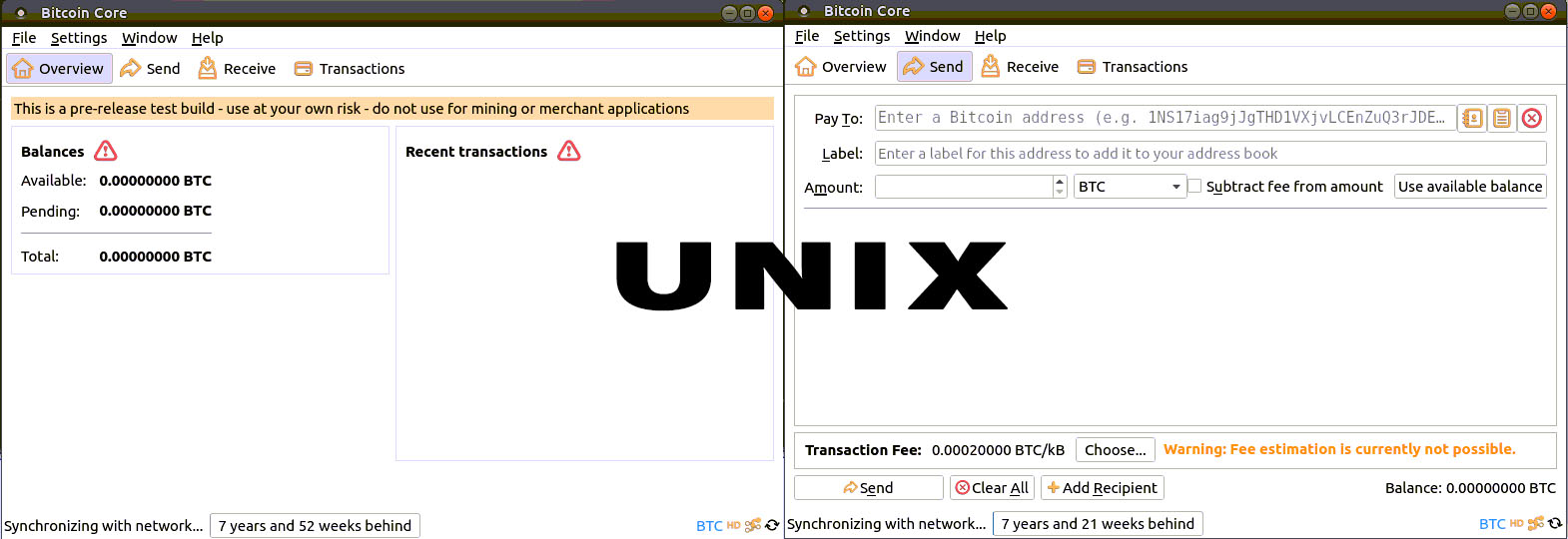Screen dimensions: 1568x539
Task: Click '0.00020000 BTC/kB' transaction fee value
Action: pos(998,450)
